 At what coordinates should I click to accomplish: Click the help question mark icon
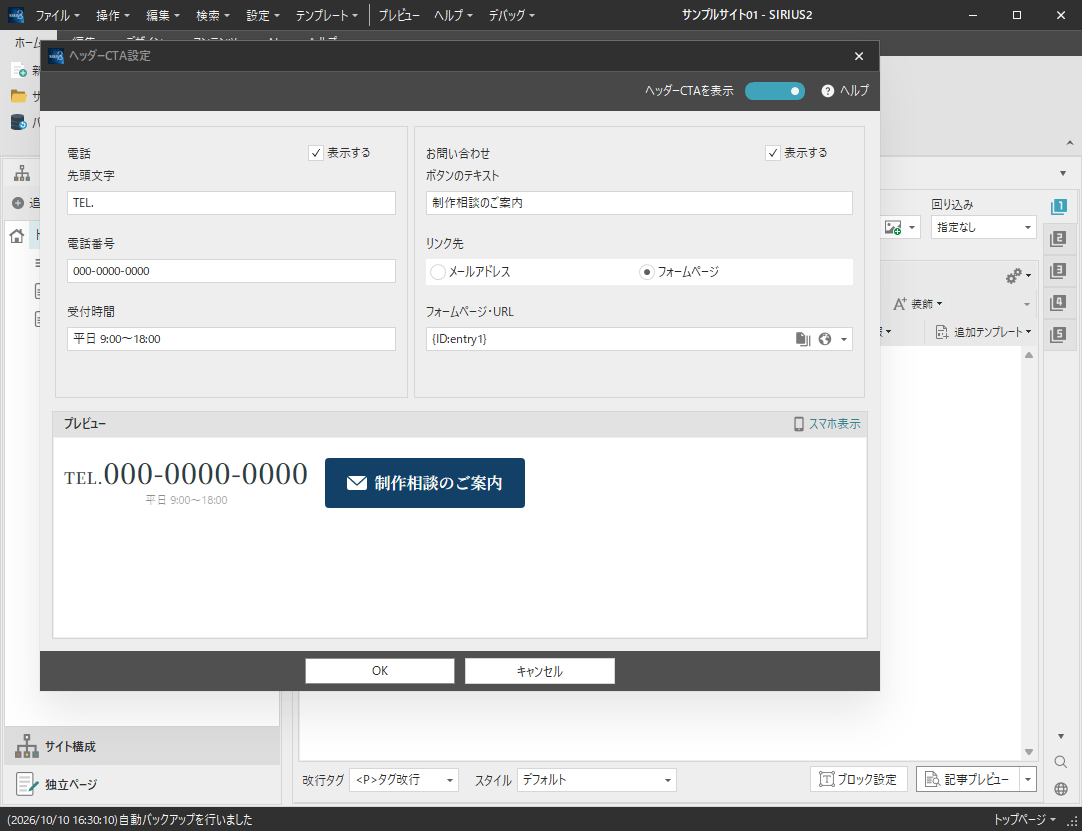[828, 91]
